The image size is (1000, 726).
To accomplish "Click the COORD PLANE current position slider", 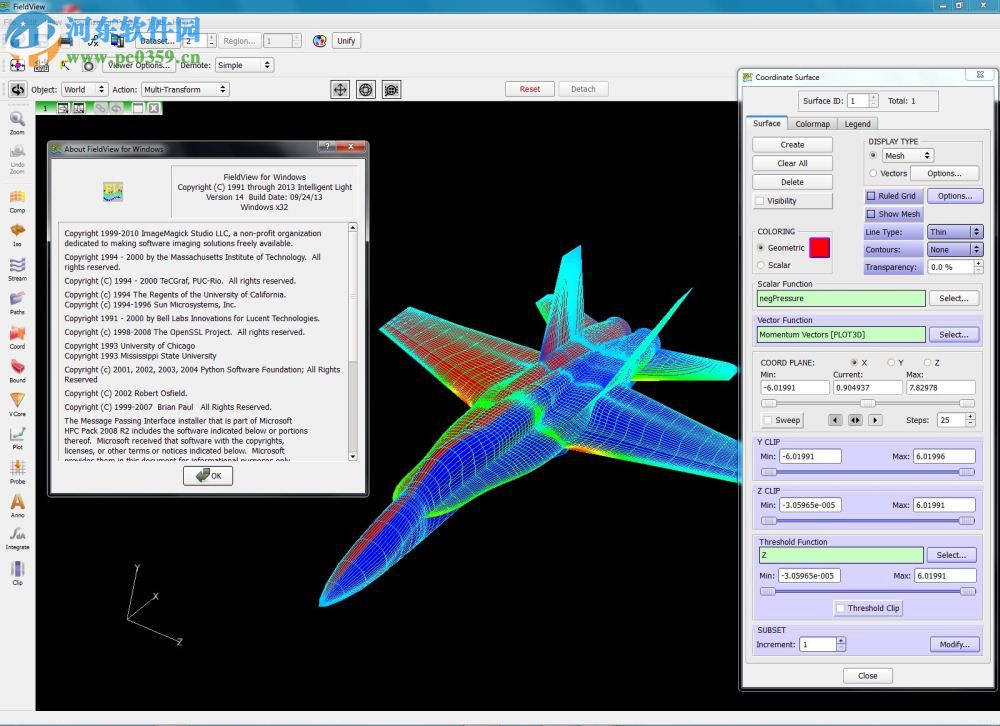I will 867,403.
